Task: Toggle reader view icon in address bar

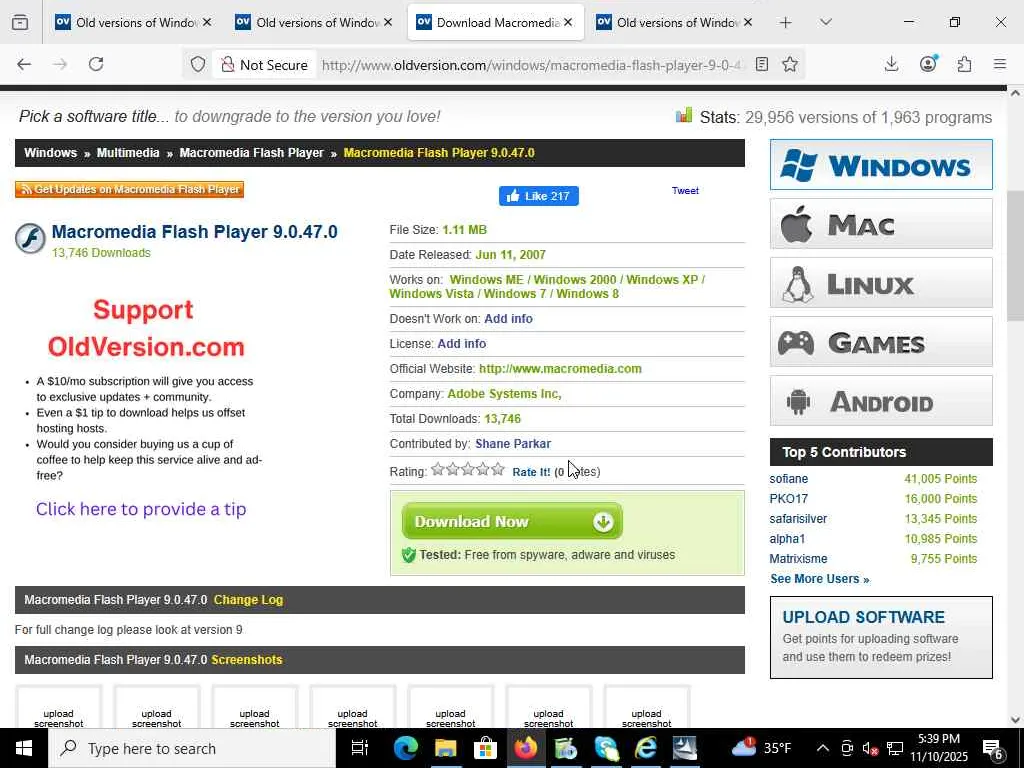Action: tap(761, 64)
